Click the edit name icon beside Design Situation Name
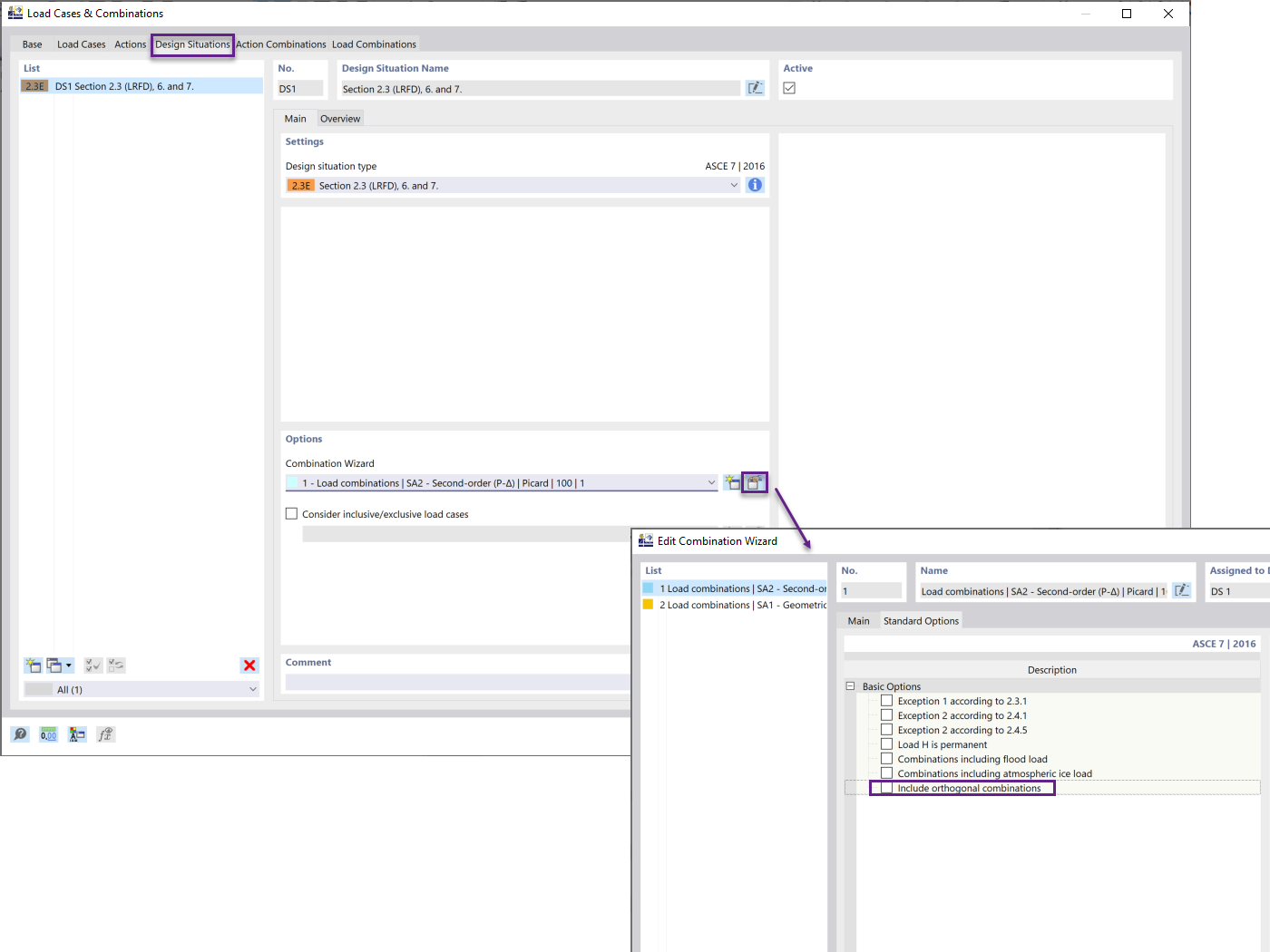1270x952 pixels. [x=755, y=88]
